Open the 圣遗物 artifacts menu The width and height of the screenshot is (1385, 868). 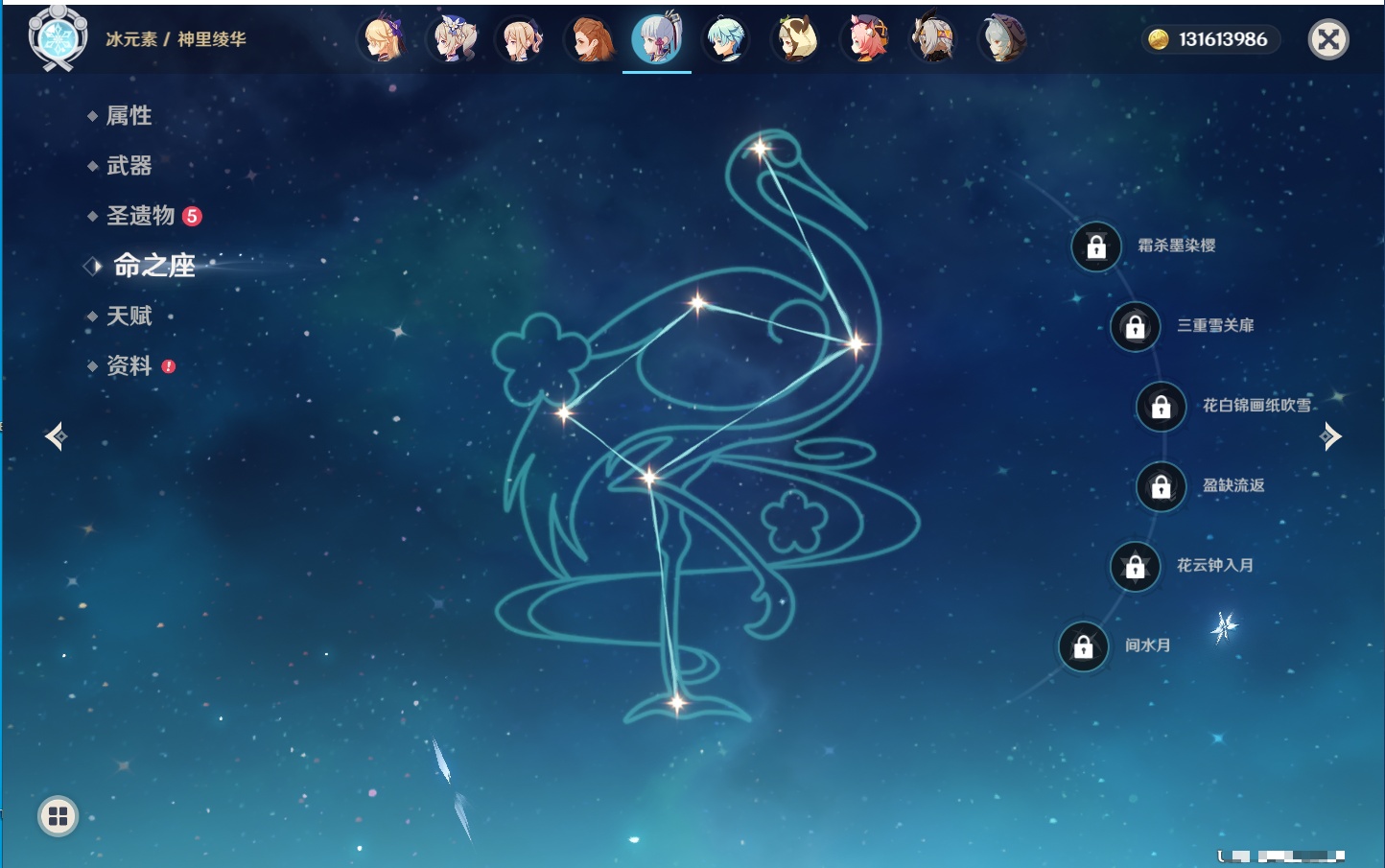click(x=140, y=216)
